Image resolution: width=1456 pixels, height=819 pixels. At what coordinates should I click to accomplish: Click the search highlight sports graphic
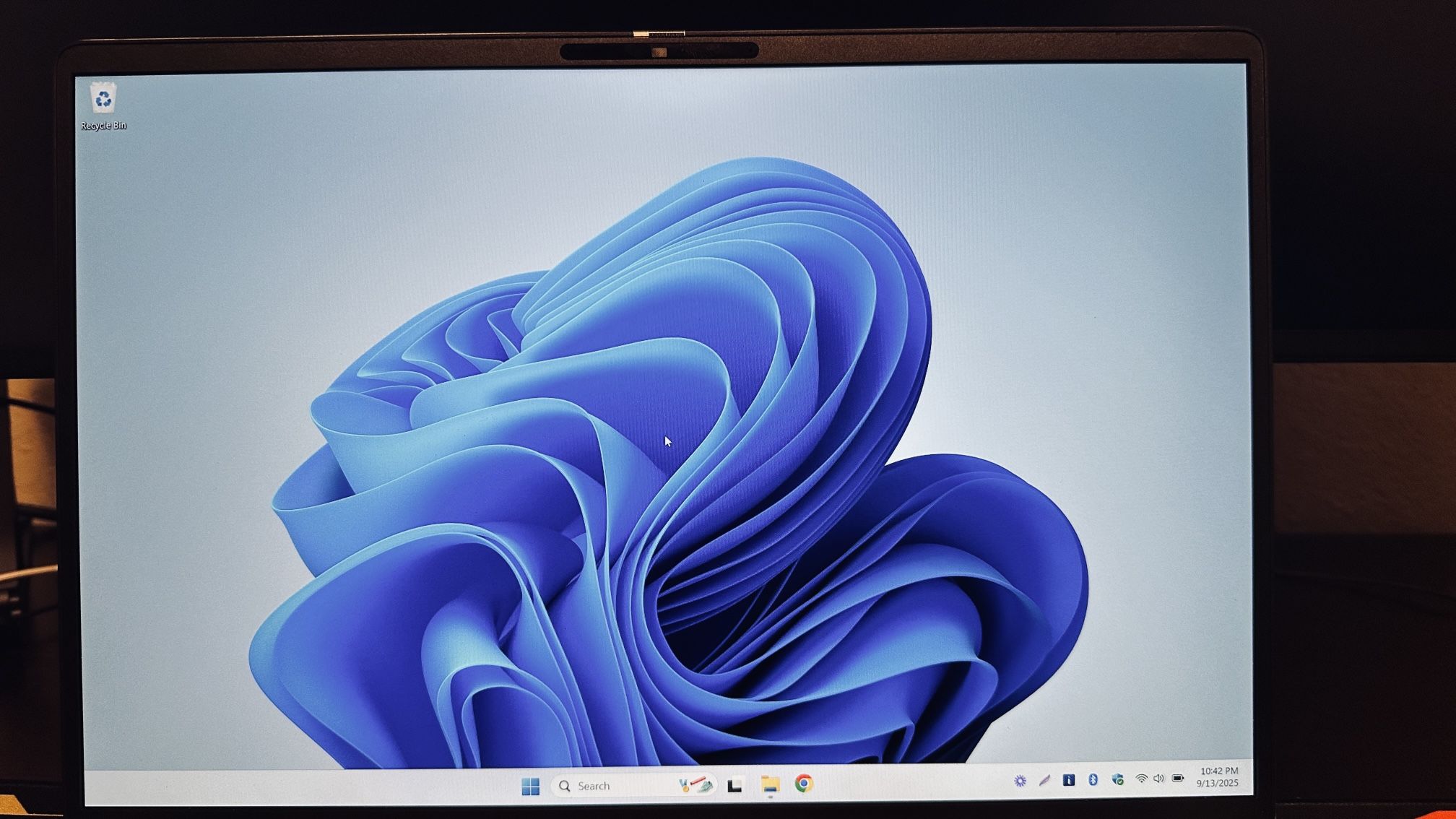coord(695,784)
